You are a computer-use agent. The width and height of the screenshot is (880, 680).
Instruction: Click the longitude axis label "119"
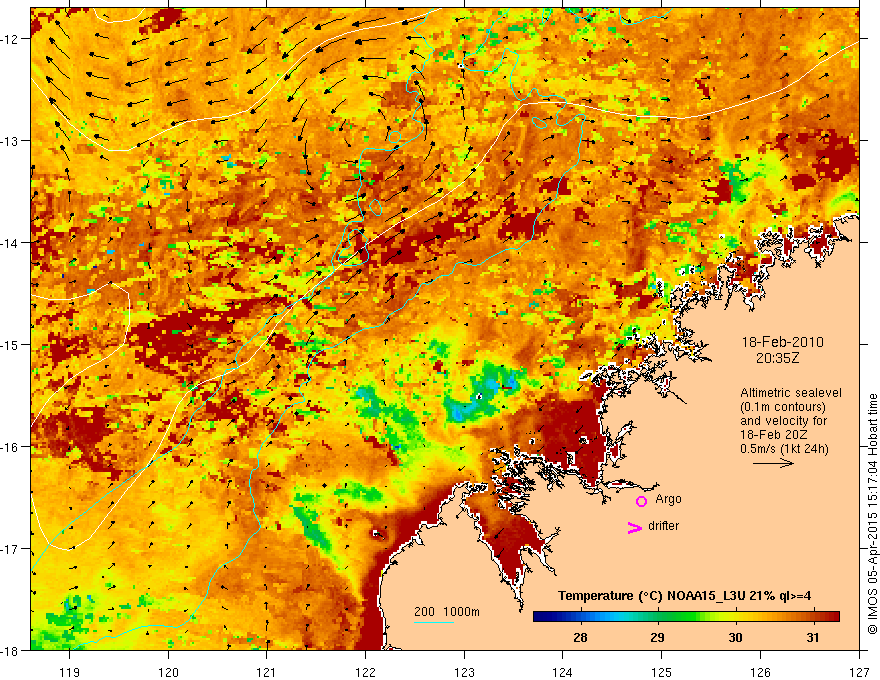70,672
